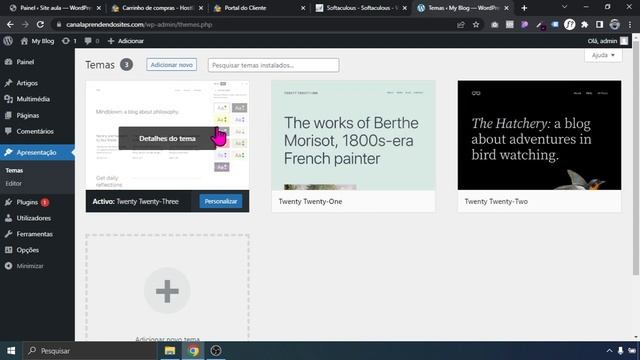Close the Temas My Blog tab
Screen dimensions: 640x360
click(507, 8)
